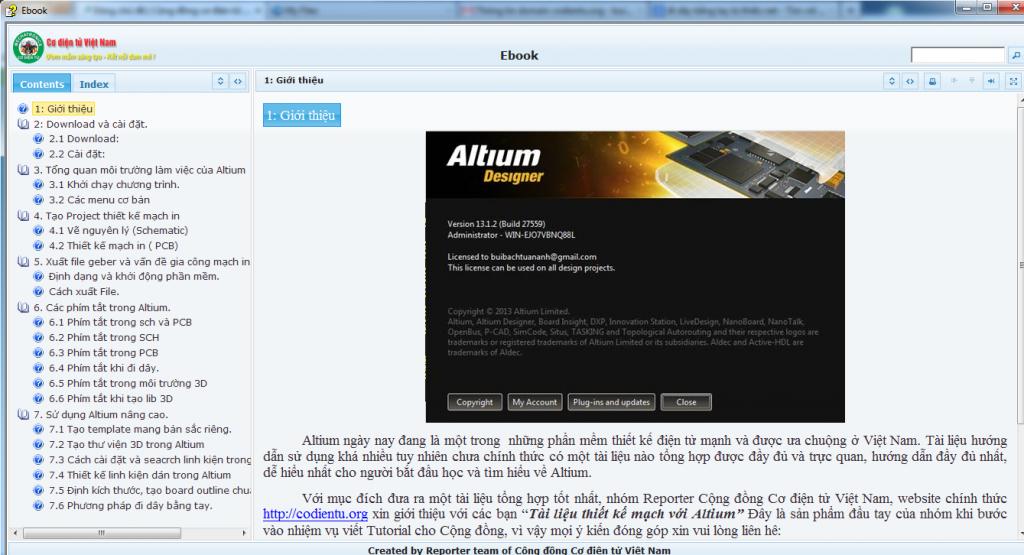
Task: Collapse book icon for 2: Download và cài đặt
Action: tap(23, 123)
